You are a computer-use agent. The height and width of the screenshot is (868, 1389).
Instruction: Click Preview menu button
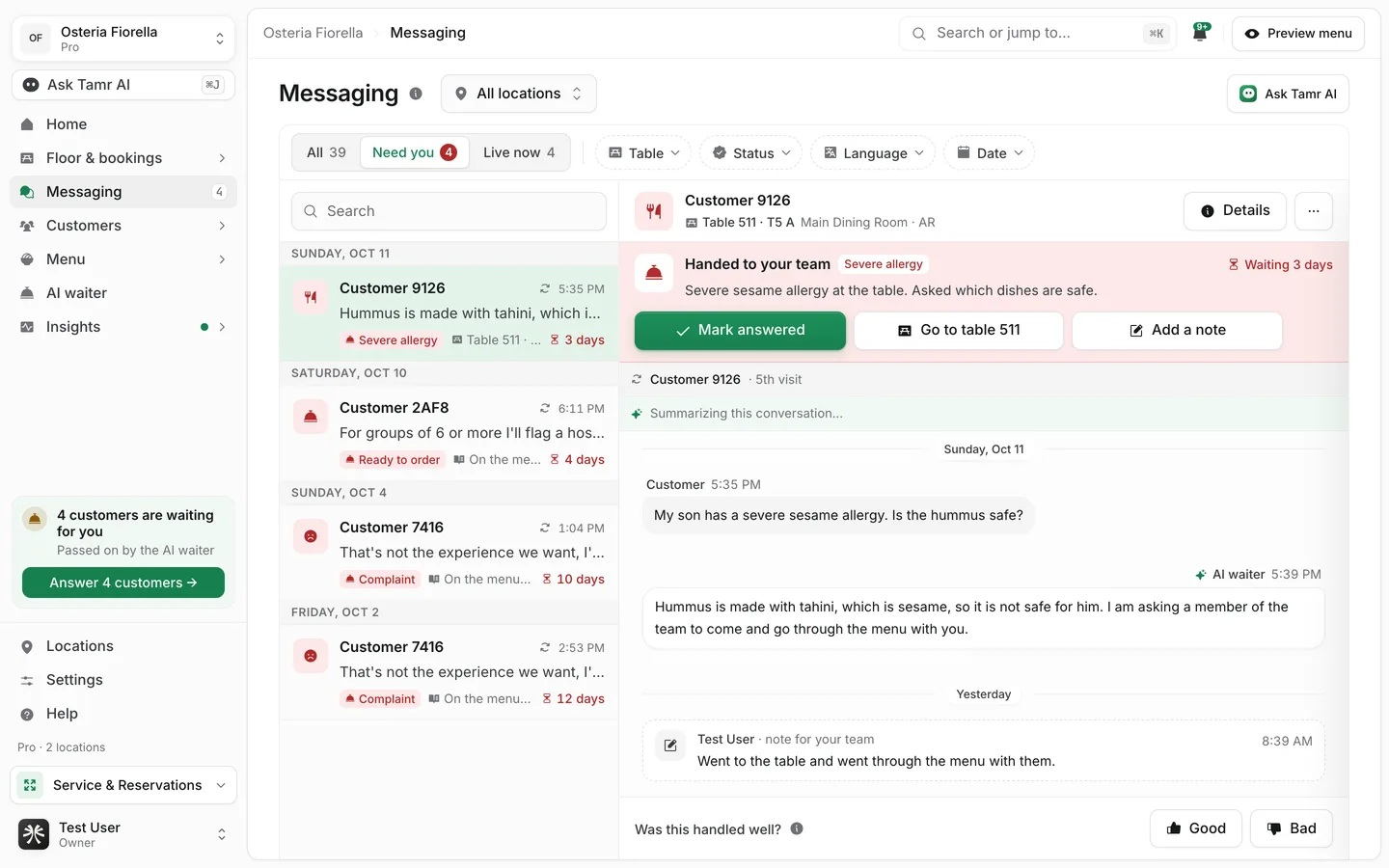tap(1298, 33)
